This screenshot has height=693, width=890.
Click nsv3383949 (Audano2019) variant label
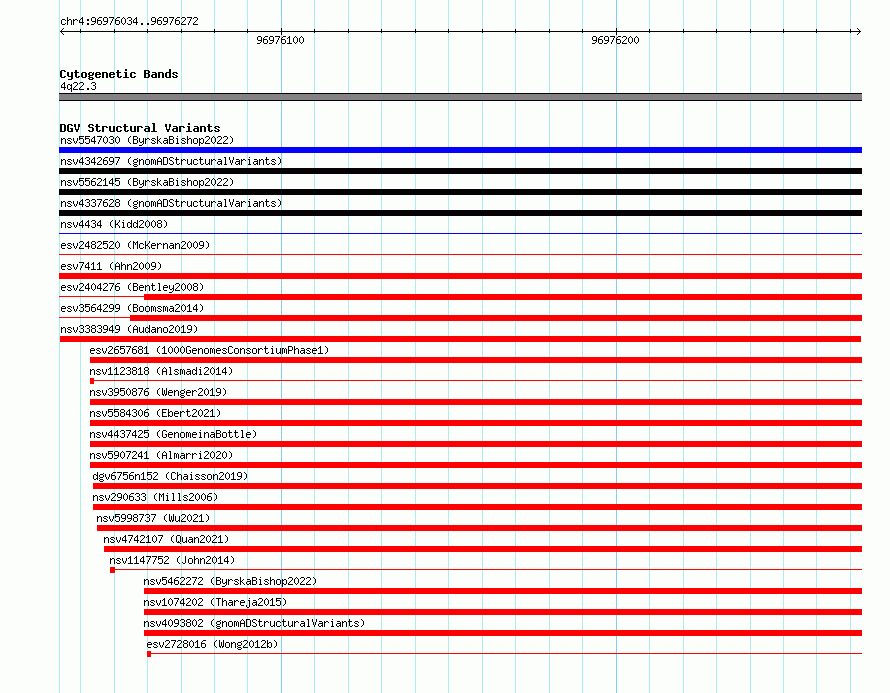tap(129, 329)
